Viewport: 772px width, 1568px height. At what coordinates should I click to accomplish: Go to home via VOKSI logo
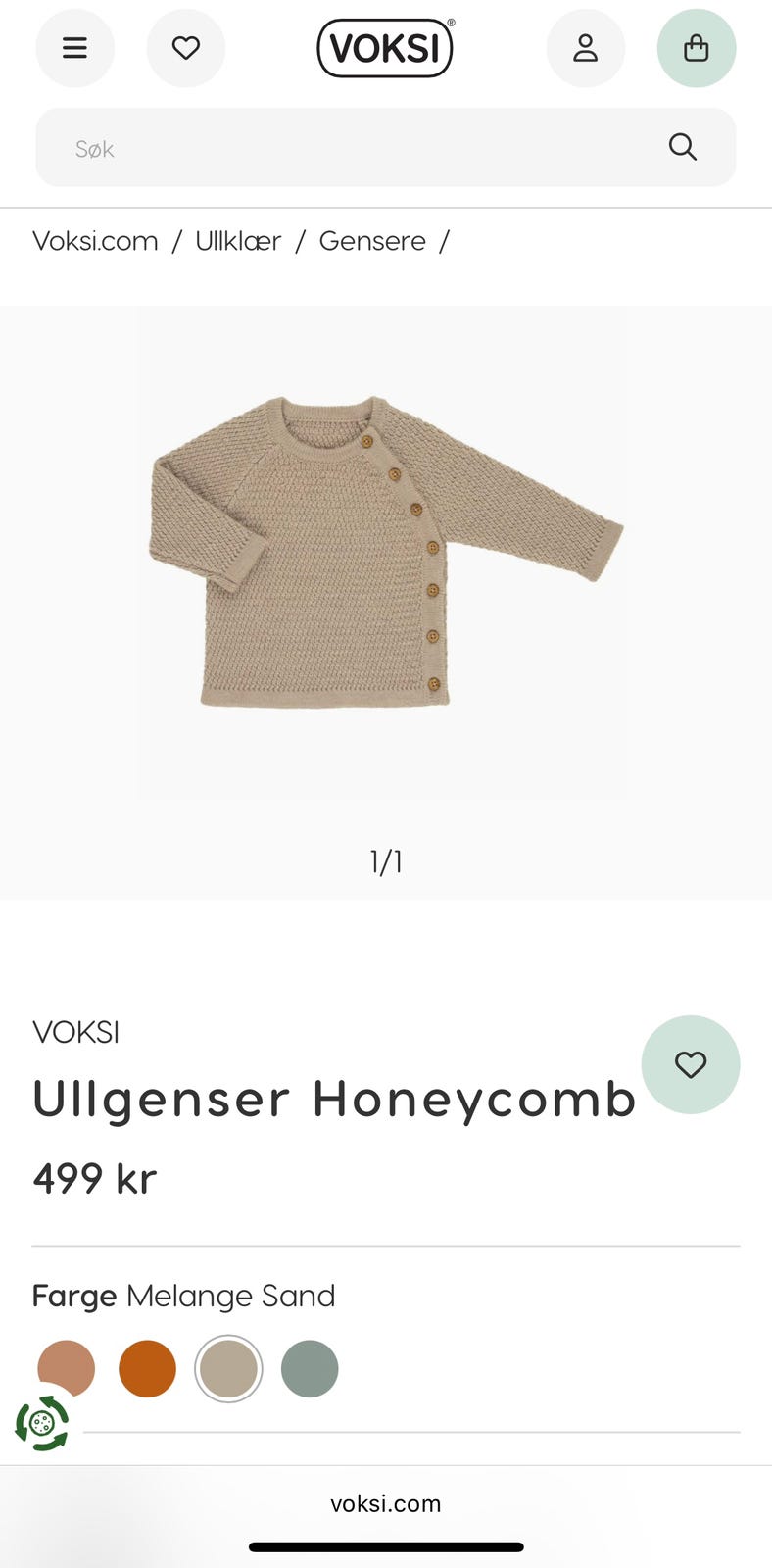coord(385,48)
